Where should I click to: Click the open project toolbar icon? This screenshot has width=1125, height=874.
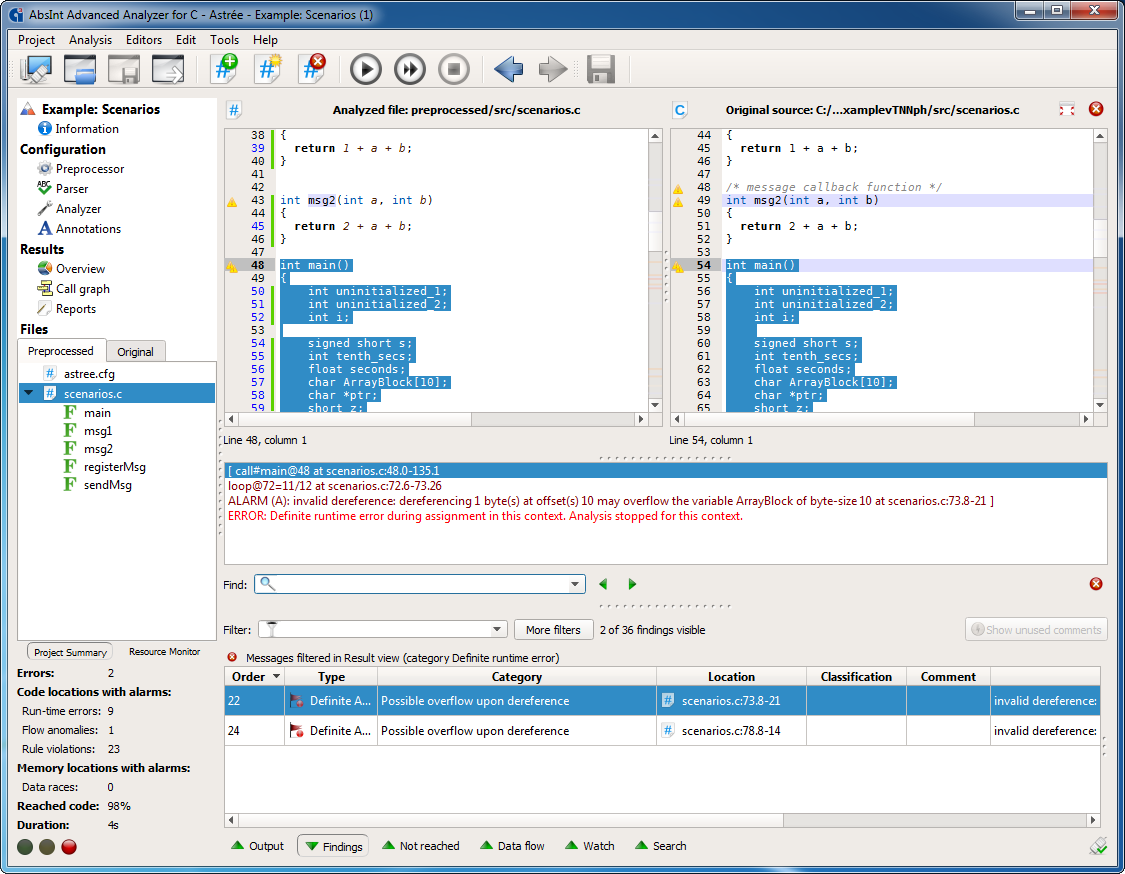tap(80, 70)
